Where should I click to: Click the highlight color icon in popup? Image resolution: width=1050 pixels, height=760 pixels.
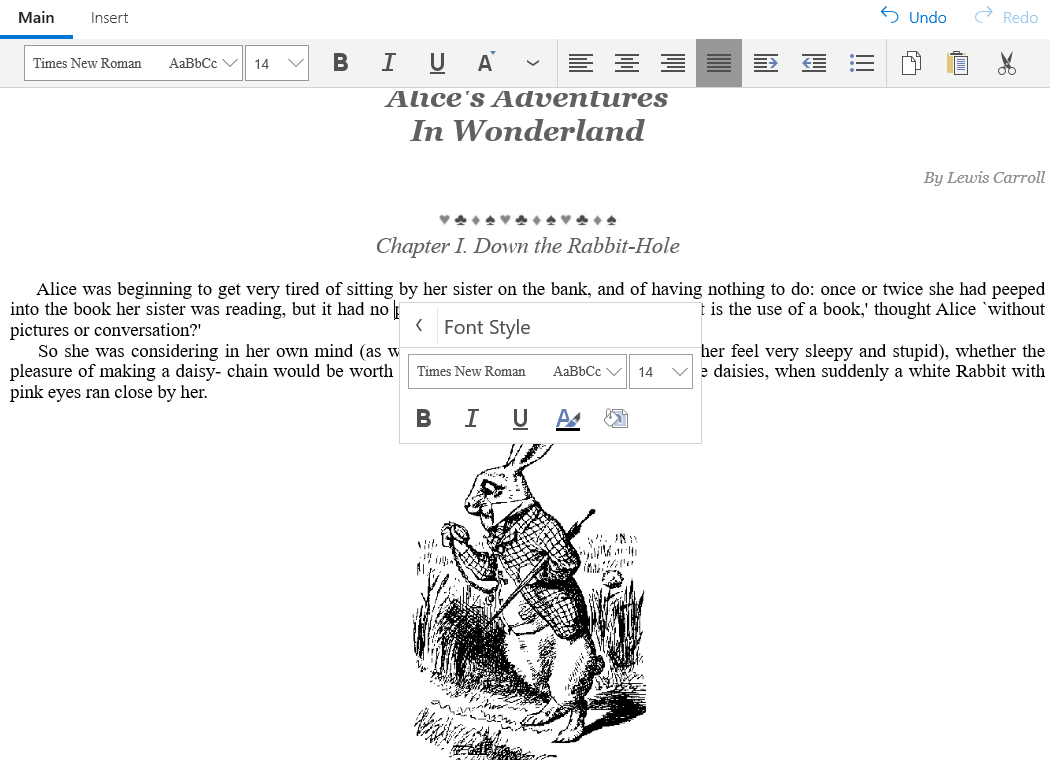(x=616, y=419)
